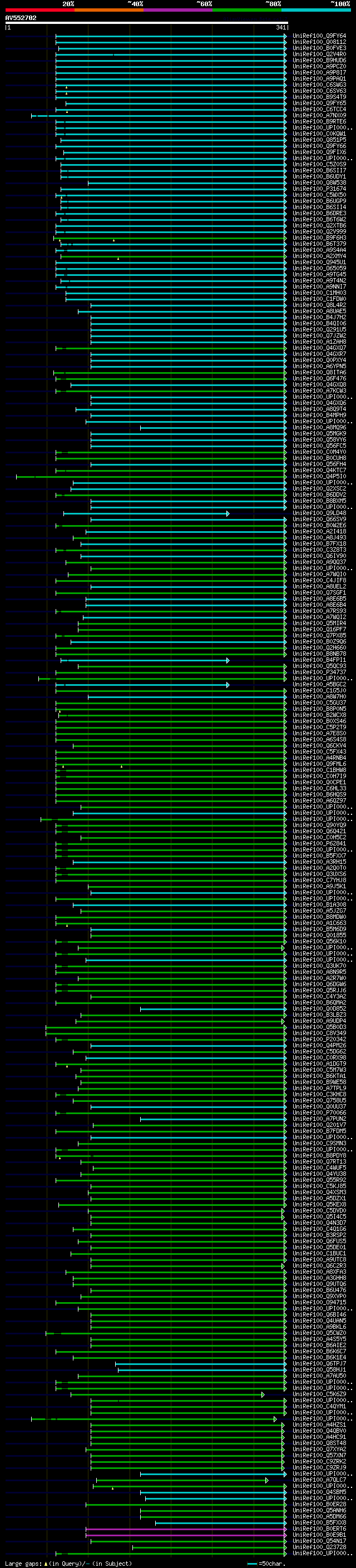Select the UniRef100_Q9FIX6 label
The image size is (356, 1568).
[319, 152]
